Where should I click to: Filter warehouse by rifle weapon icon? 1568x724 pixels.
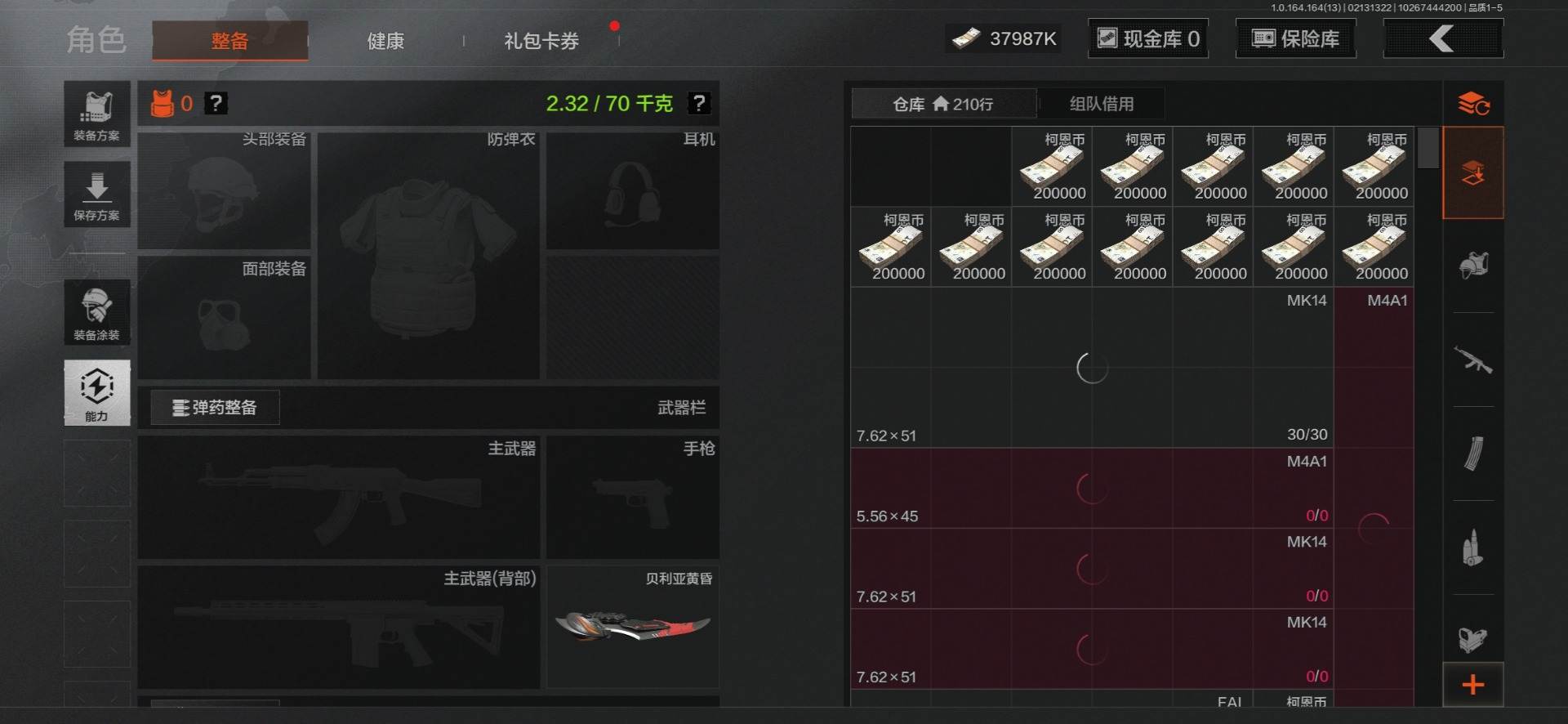[1473, 360]
